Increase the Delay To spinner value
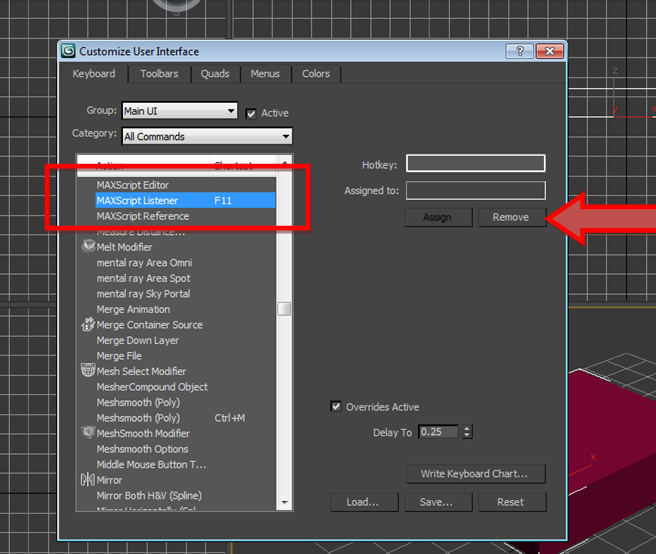656x554 pixels. (x=467, y=428)
